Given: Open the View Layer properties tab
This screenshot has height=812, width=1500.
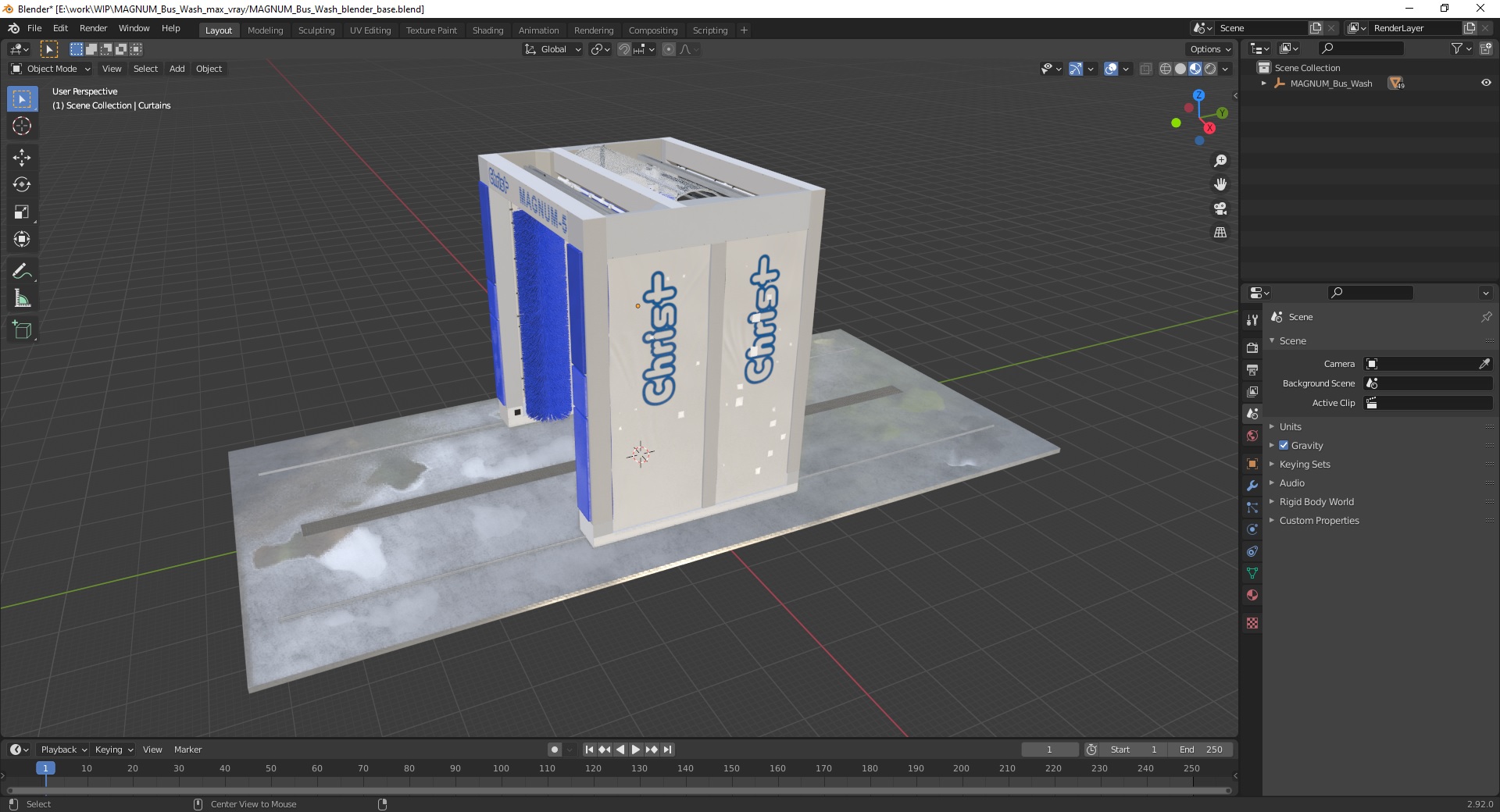Looking at the screenshot, I should coord(1252,391).
